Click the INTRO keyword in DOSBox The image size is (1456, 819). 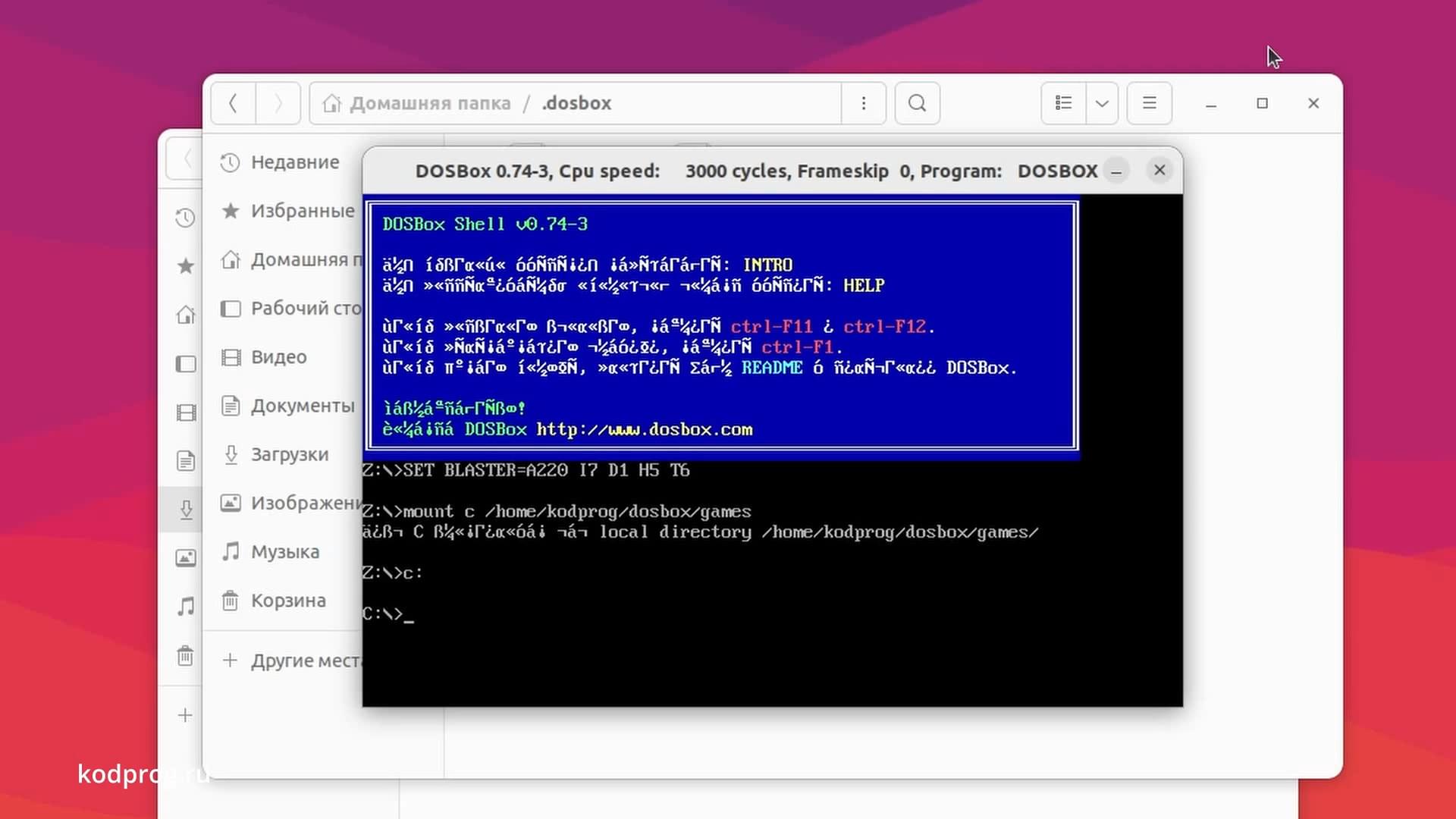[767, 265]
